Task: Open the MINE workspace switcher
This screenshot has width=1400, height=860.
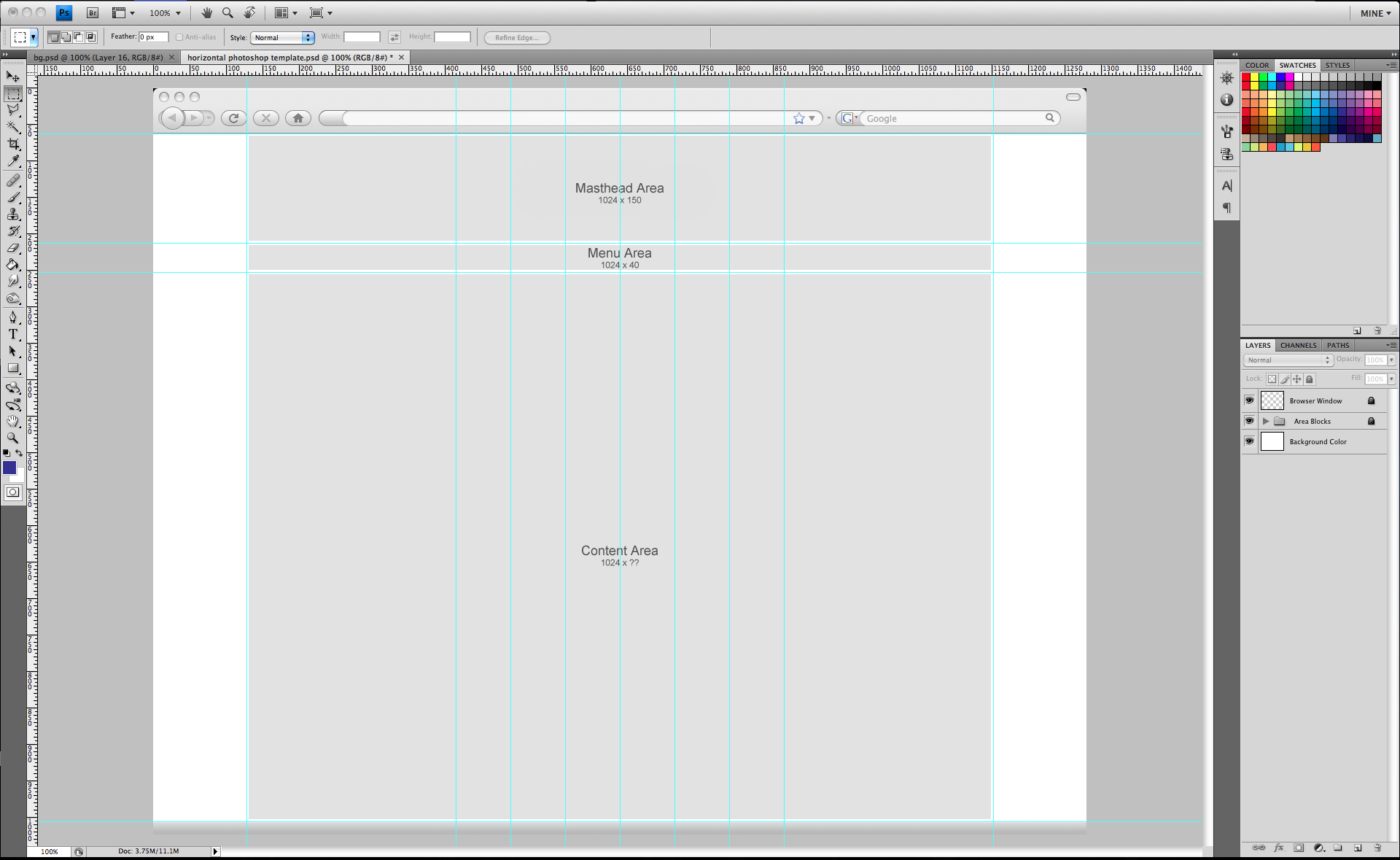Action: coord(1375,13)
